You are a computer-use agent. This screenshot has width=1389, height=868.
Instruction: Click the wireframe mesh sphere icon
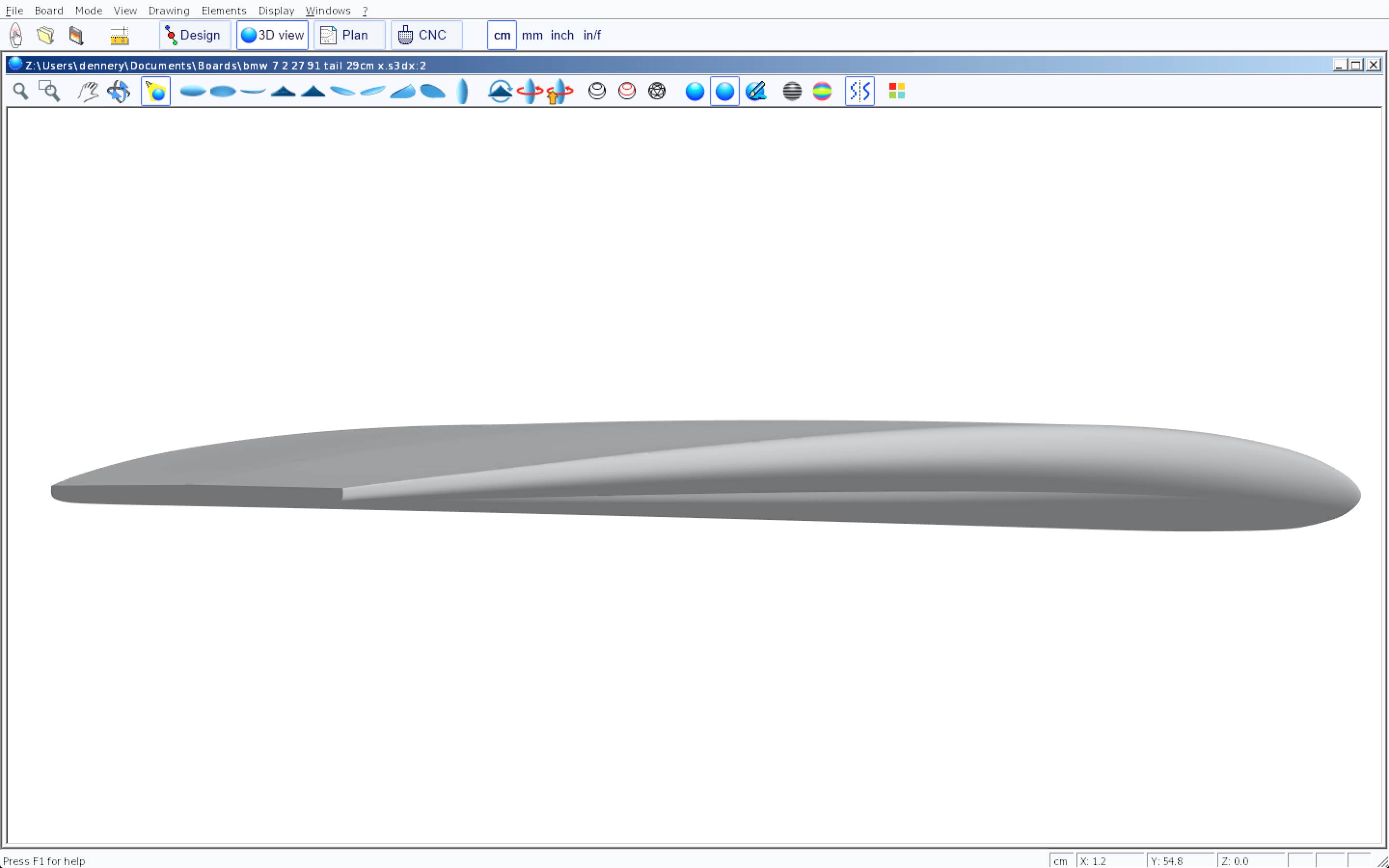(x=656, y=91)
